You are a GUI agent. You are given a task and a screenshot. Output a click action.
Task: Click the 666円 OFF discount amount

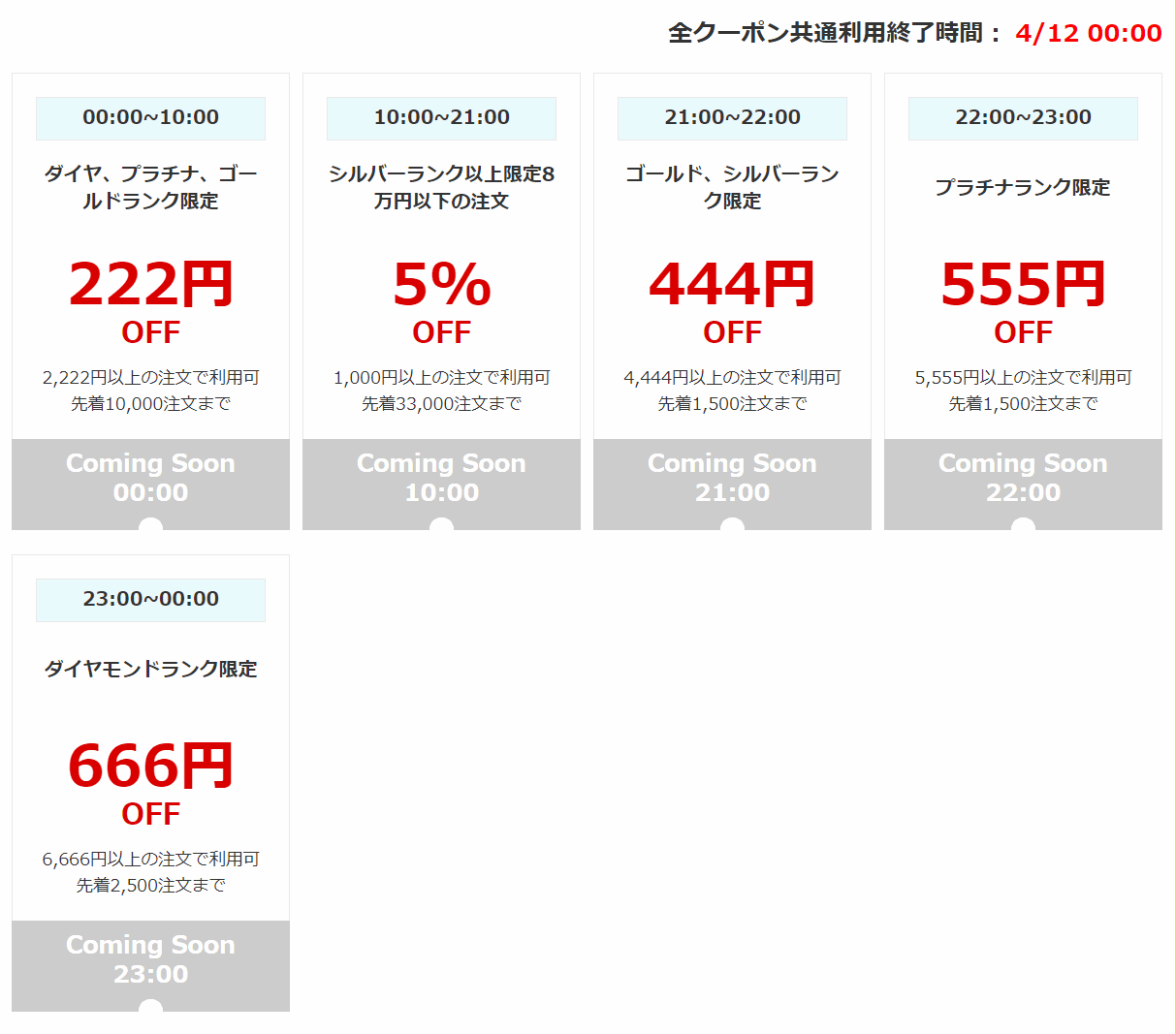point(150,784)
